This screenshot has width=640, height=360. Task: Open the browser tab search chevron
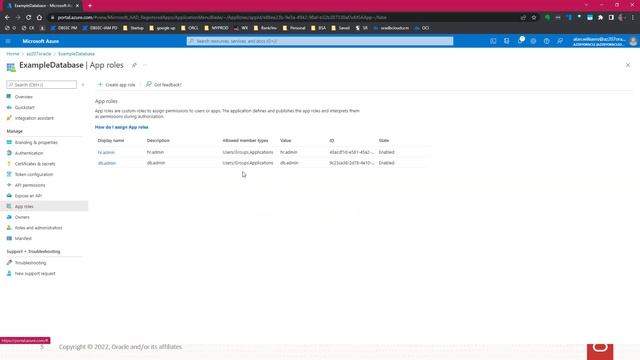pyautogui.click(x=587, y=5)
